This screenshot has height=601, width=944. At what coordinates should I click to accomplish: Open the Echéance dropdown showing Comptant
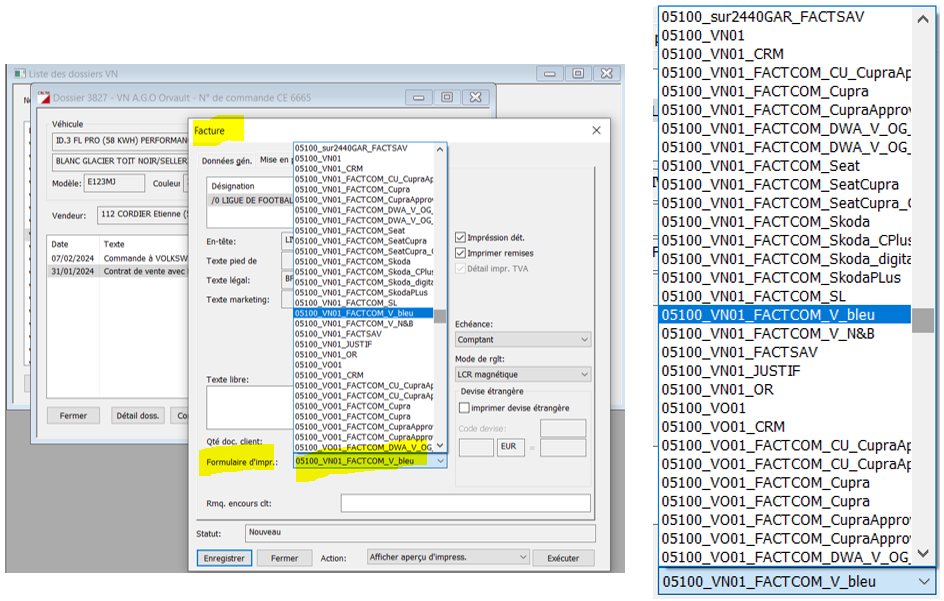pos(523,340)
